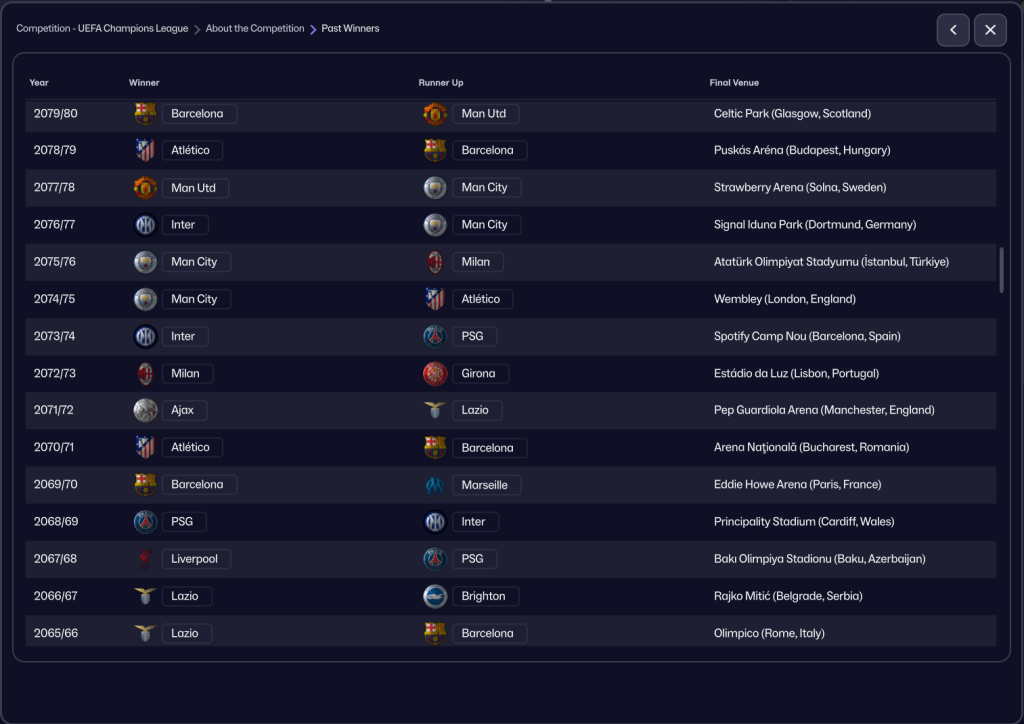Open Atlético button in 2074/75 runner-up
Viewport: 1024px width, 724px height.
click(x=482, y=299)
